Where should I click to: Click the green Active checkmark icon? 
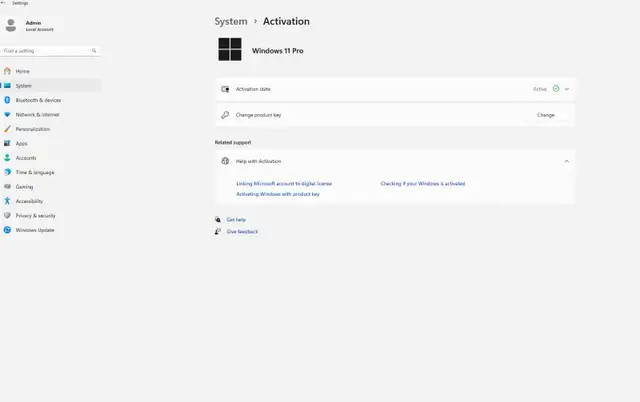pos(556,89)
